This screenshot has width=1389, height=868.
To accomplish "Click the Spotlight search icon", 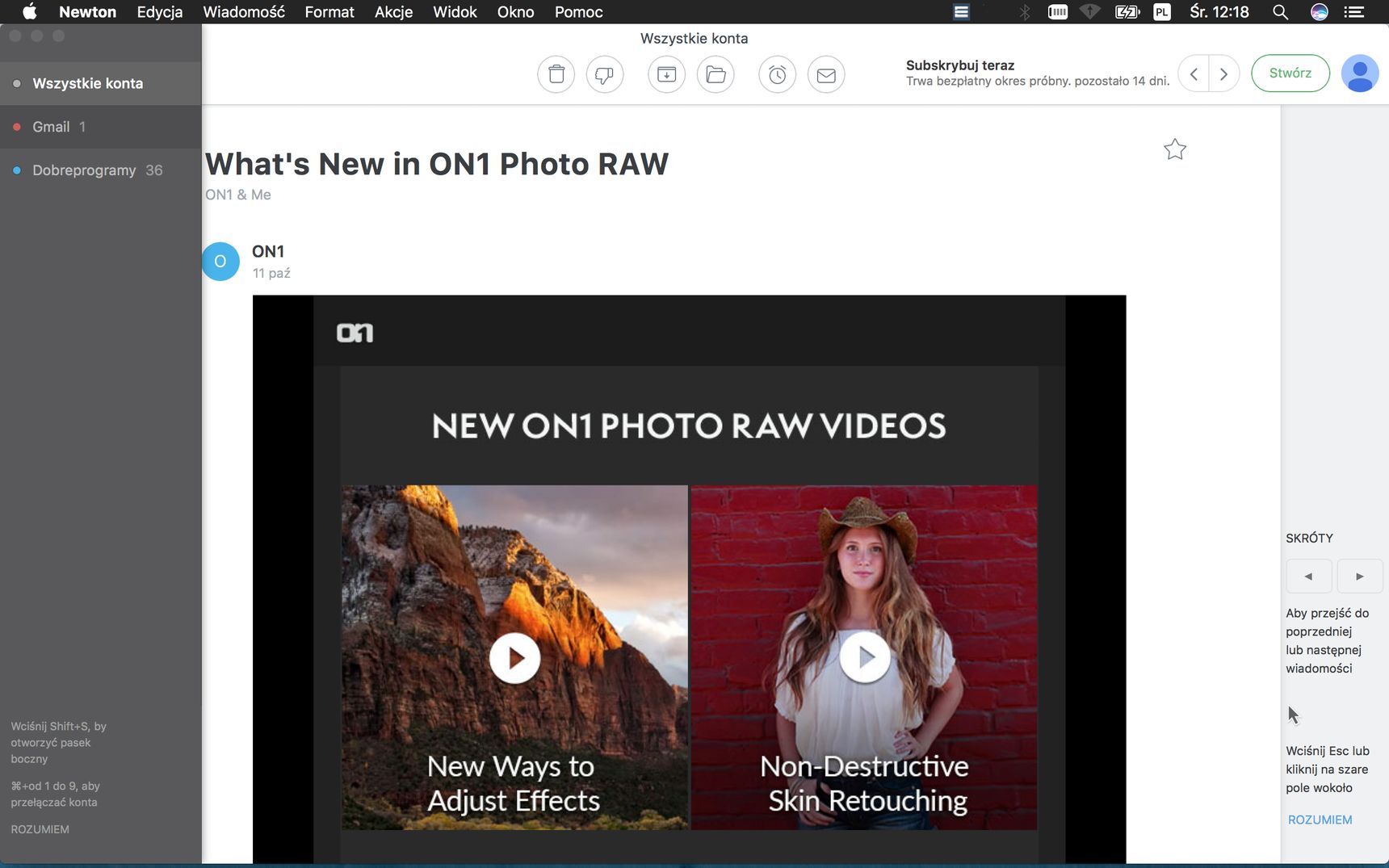I will (x=1280, y=12).
